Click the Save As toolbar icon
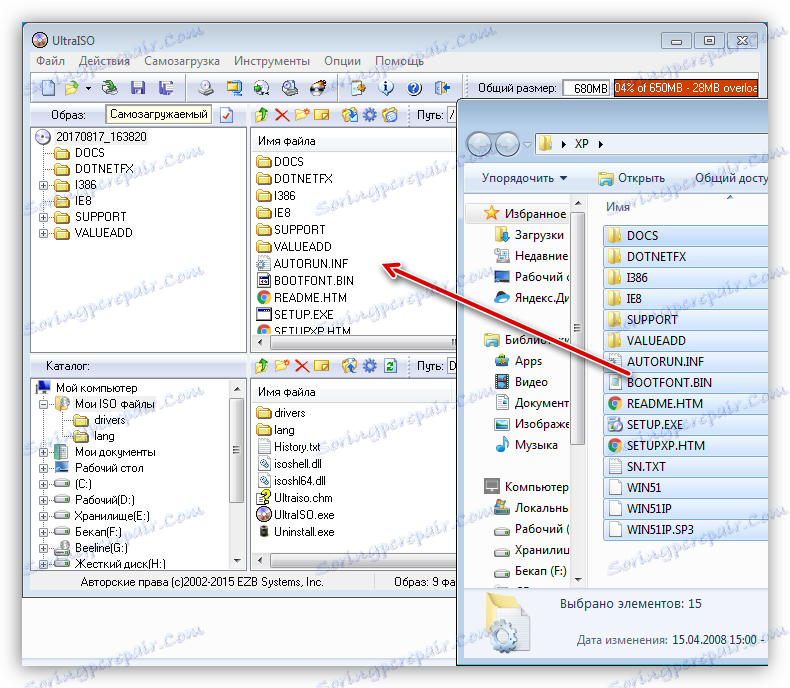Screen dimensions: 790x688 coord(166,88)
